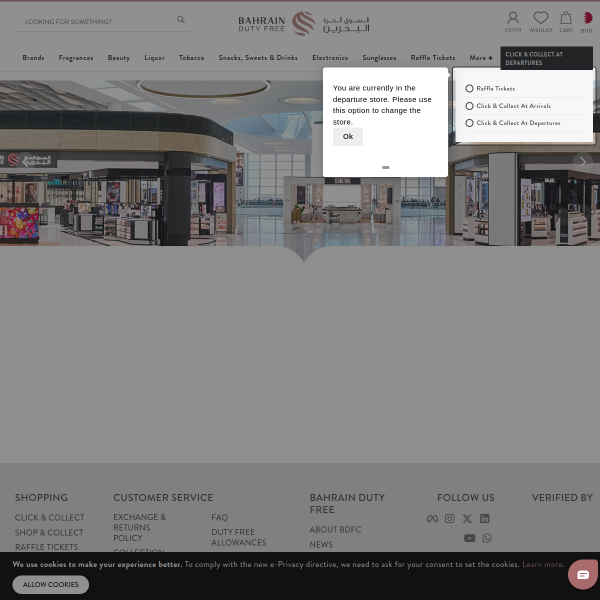Open the WhatsApp social icon
This screenshot has width=600, height=600.
[487, 538]
